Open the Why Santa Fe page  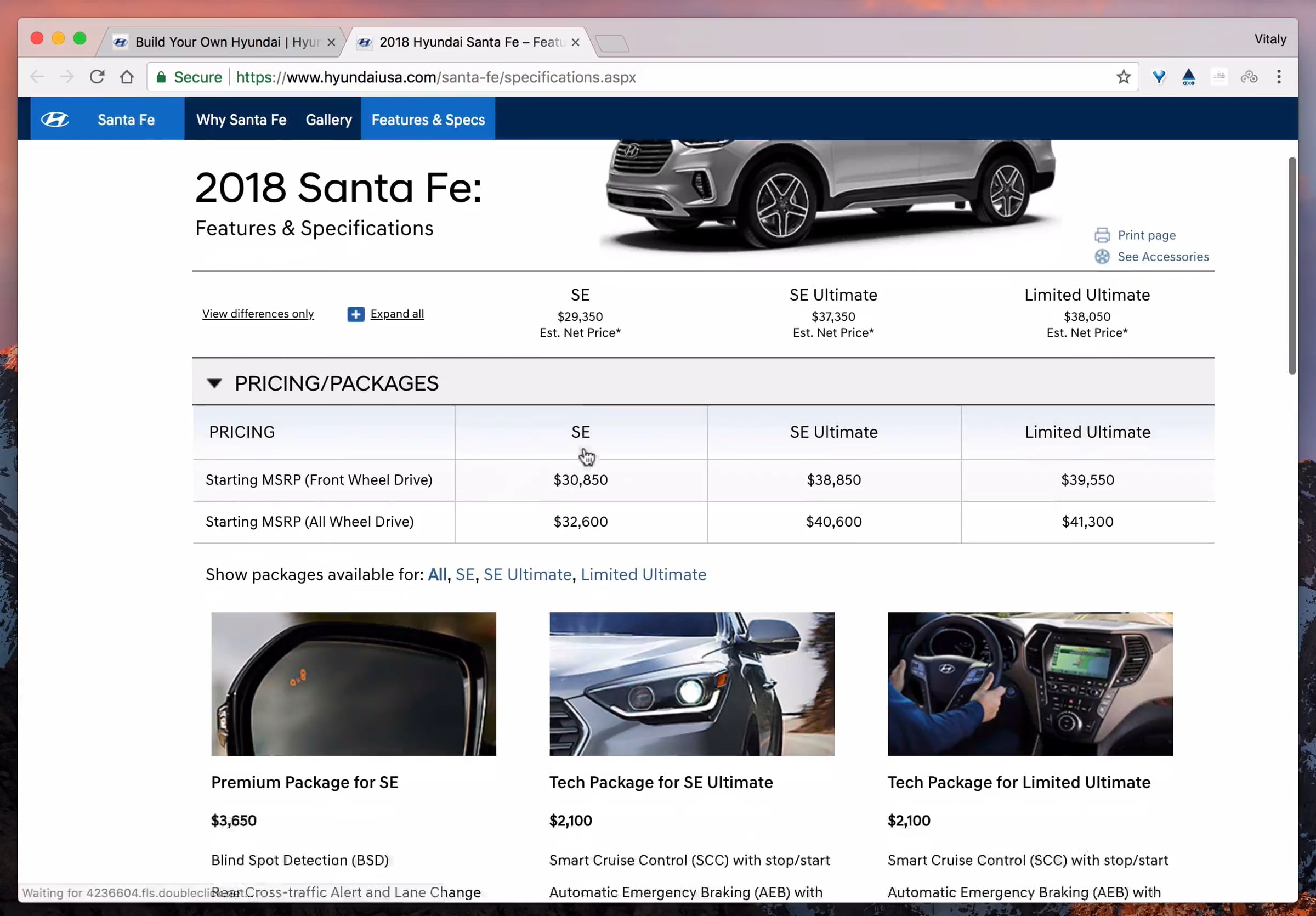[x=241, y=119]
